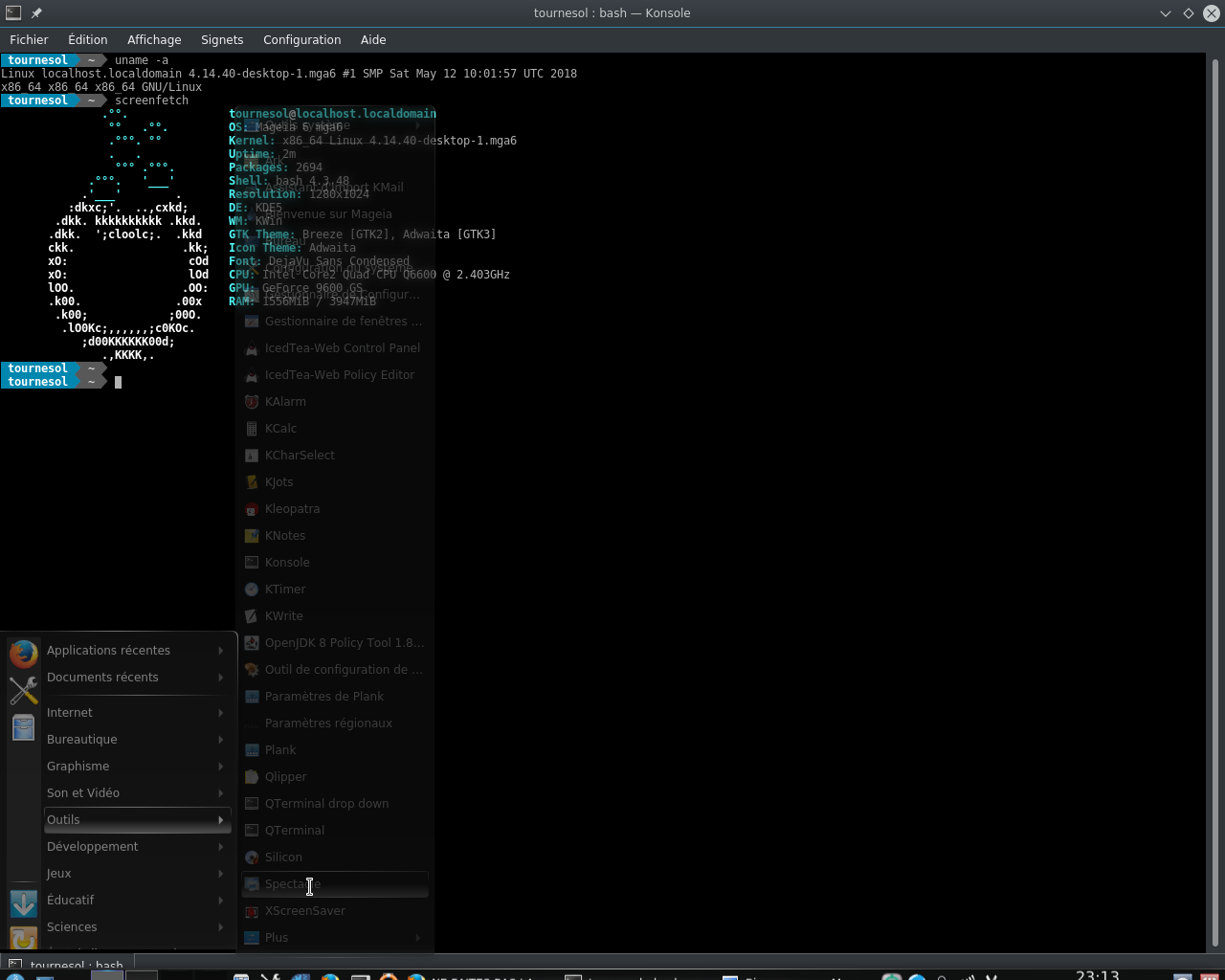
Task: Click the Plank dock icon in submenu
Action: [252, 750]
